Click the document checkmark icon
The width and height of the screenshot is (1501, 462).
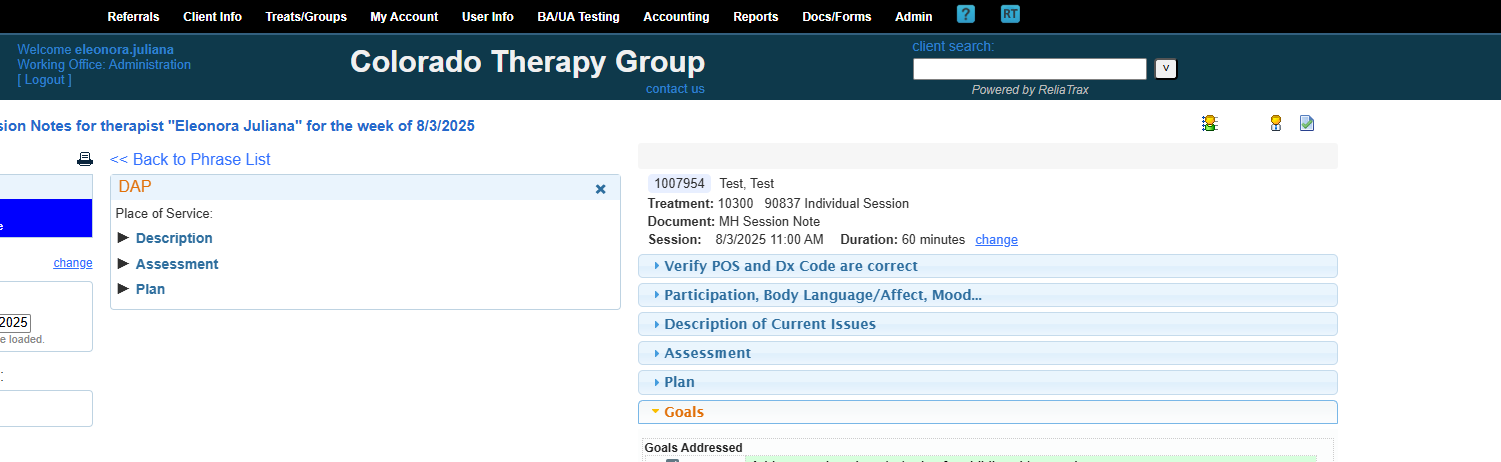point(1306,123)
